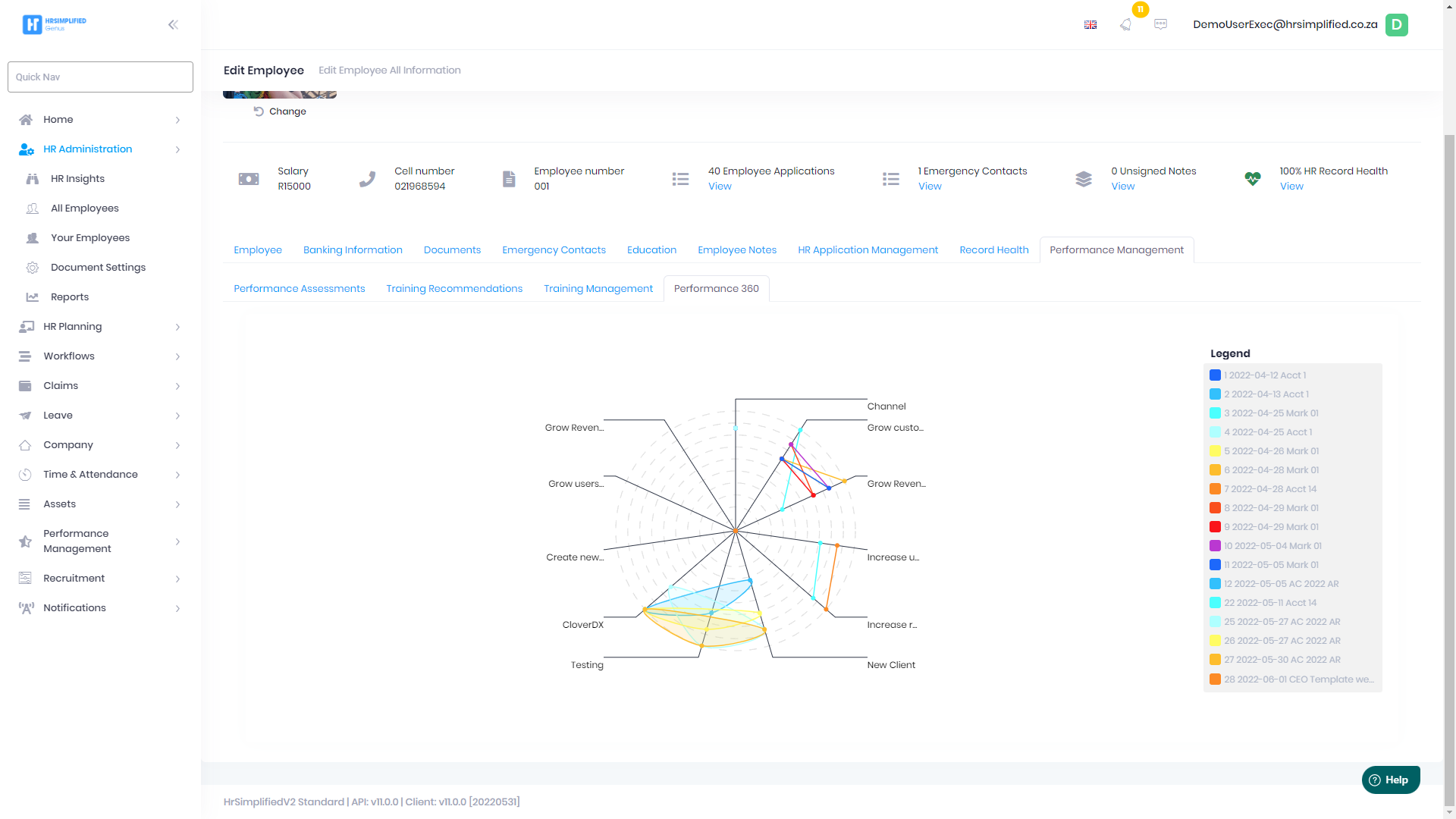This screenshot has height=819, width=1456.
Task: Open HR Insights from the sidebar
Action: (x=77, y=179)
